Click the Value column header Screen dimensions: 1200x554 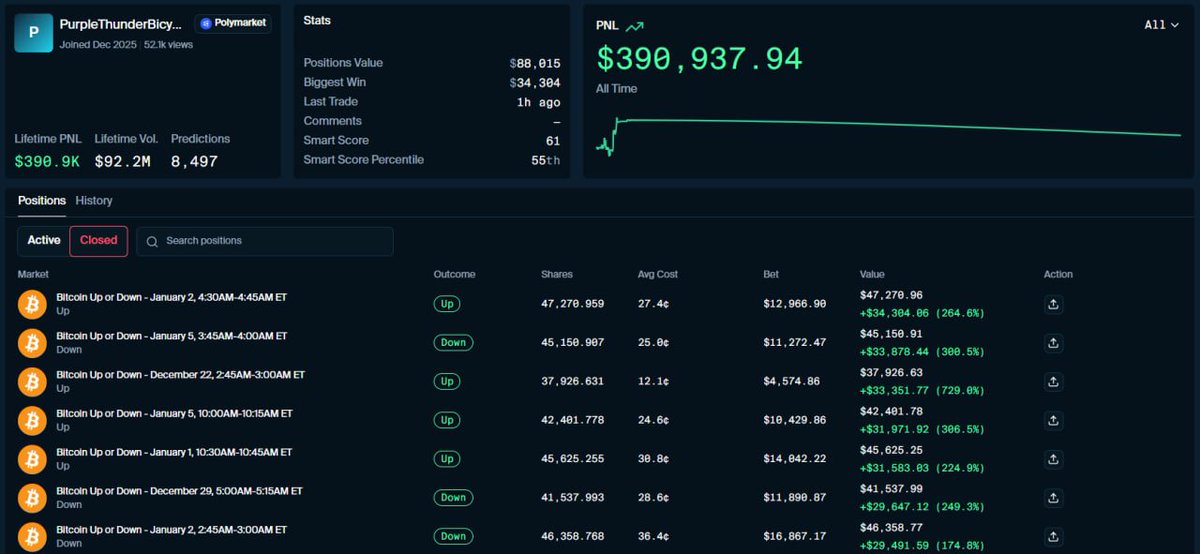[872, 274]
